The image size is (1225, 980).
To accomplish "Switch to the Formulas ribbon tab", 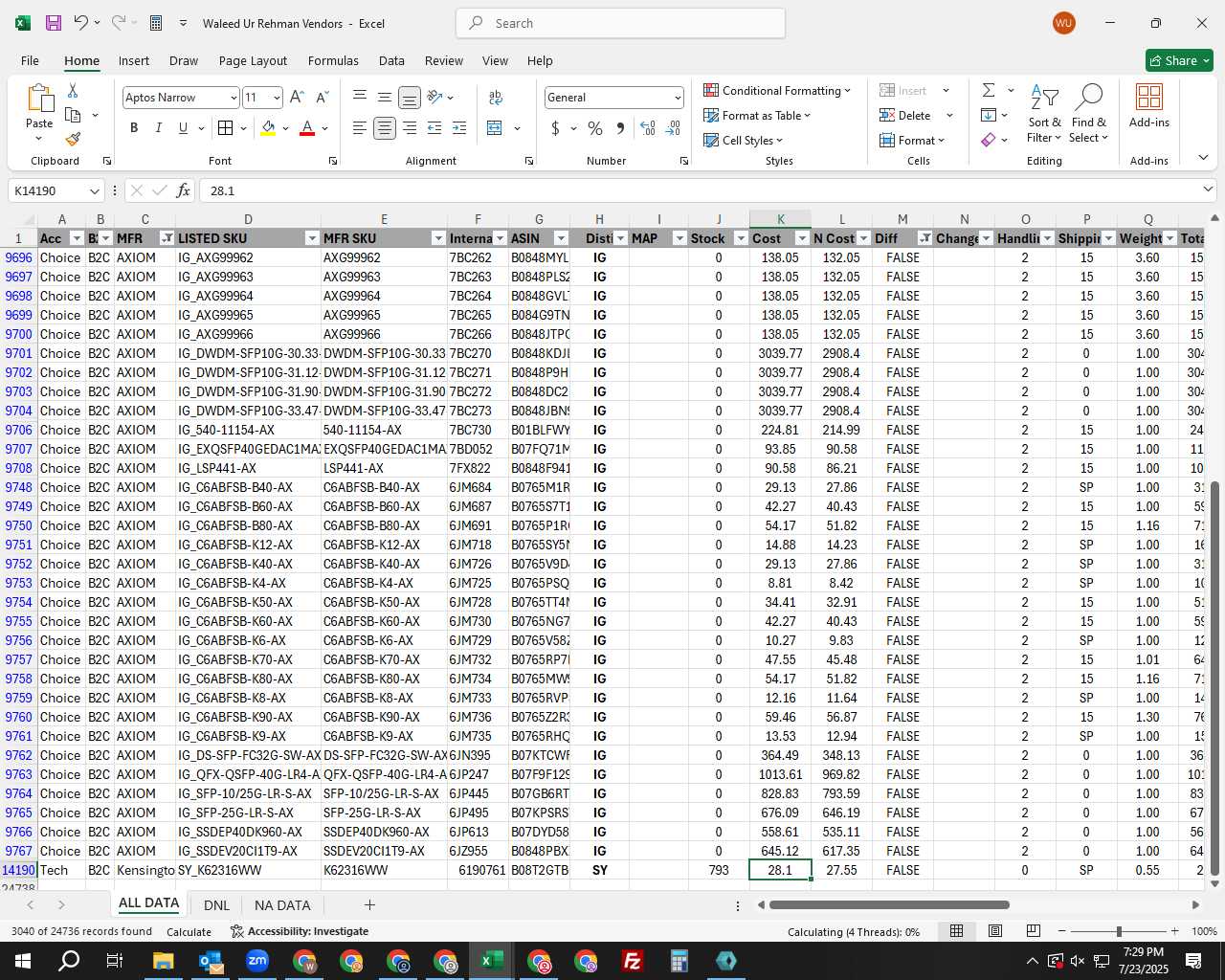I will [333, 60].
